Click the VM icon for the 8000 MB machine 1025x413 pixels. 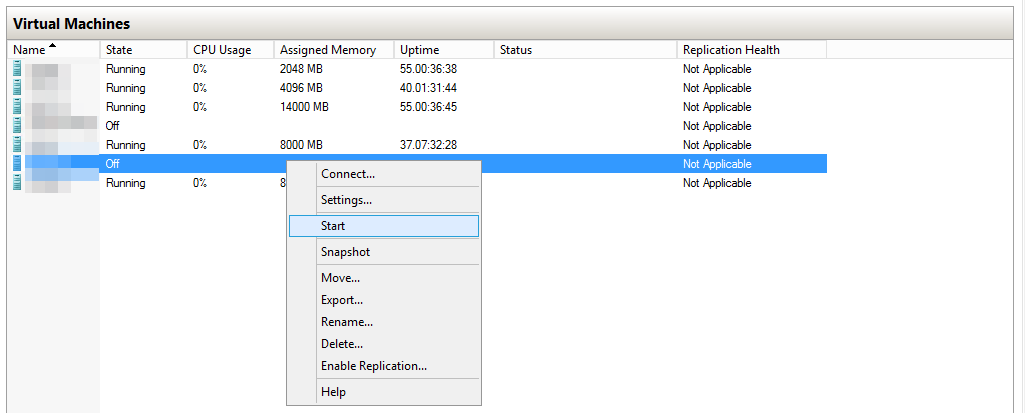pos(17,145)
